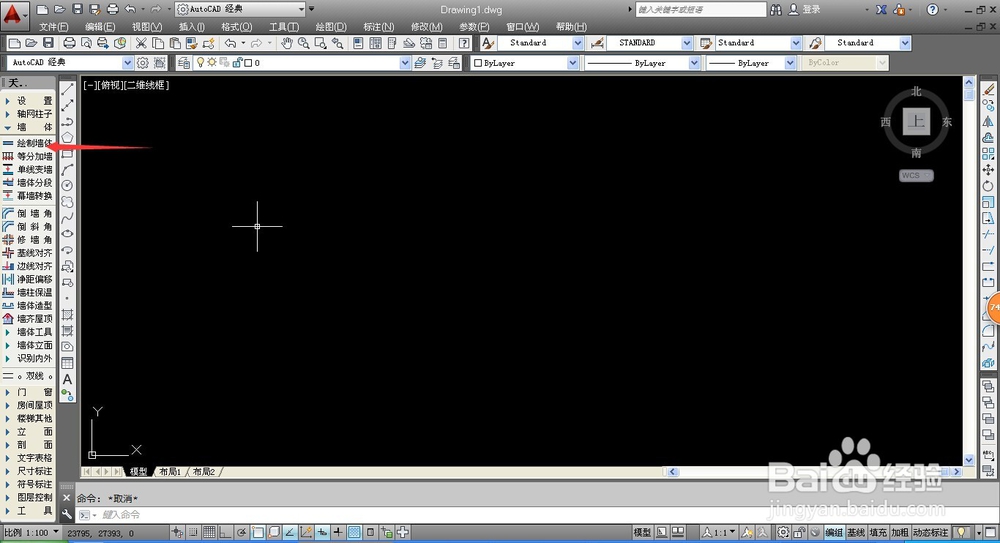1000x543 pixels.
Task: Toggle the 动态标注 status bar button
Action: pyautogui.click(x=930, y=532)
